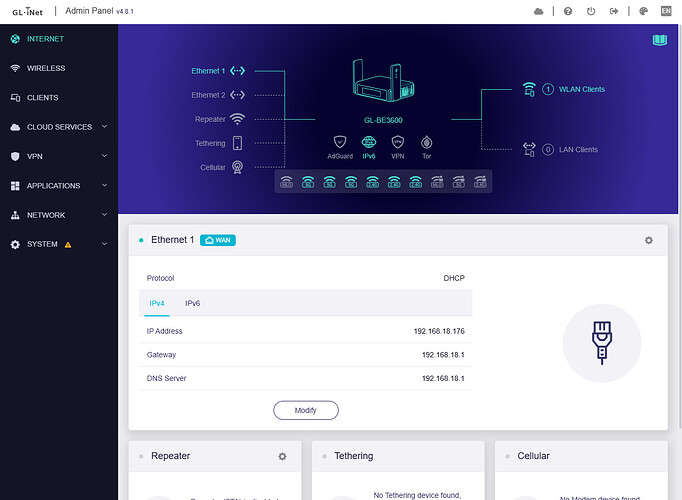Open the IPv6 globe icon
This screenshot has width=682, height=500.
(369, 142)
